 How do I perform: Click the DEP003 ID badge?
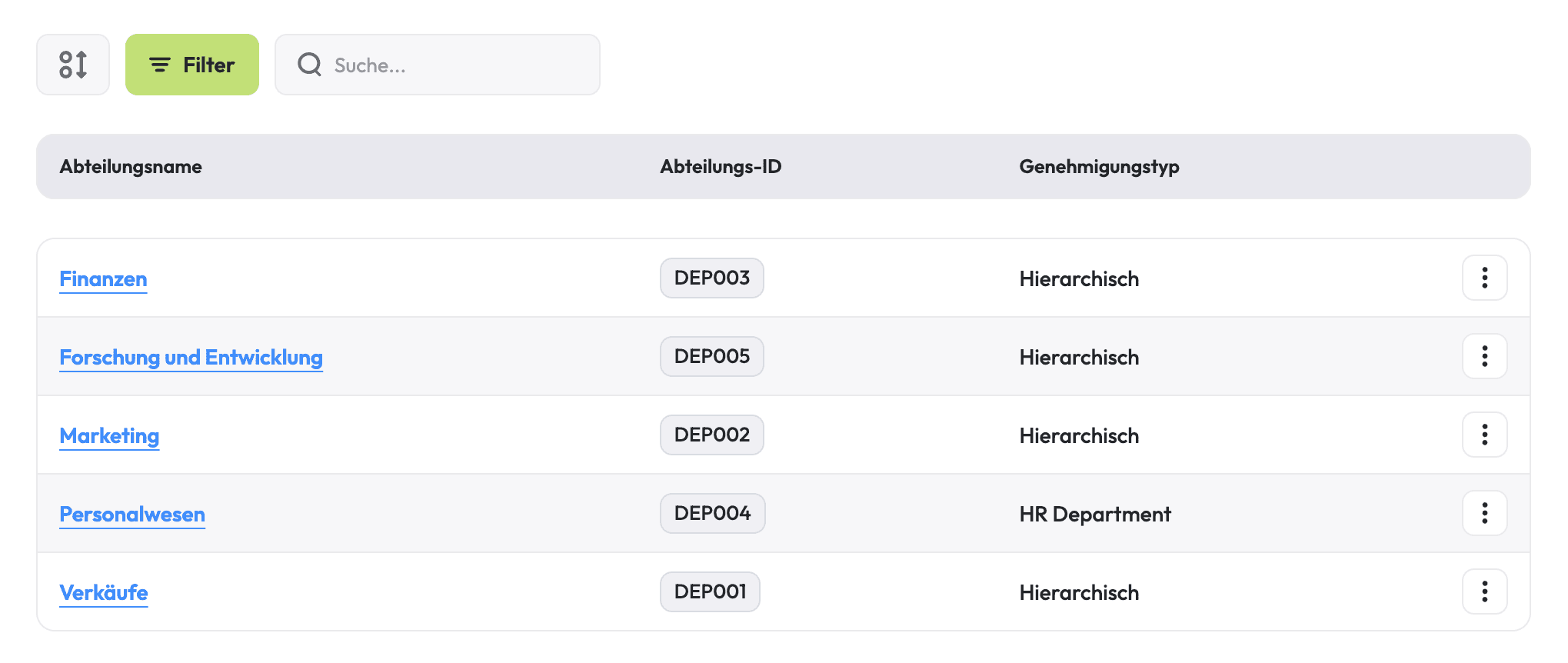[711, 278]
